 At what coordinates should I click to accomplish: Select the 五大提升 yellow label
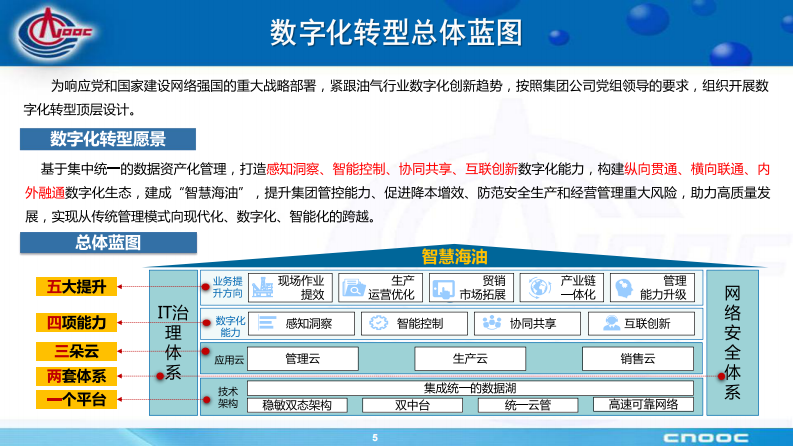[x=76, y=287]
